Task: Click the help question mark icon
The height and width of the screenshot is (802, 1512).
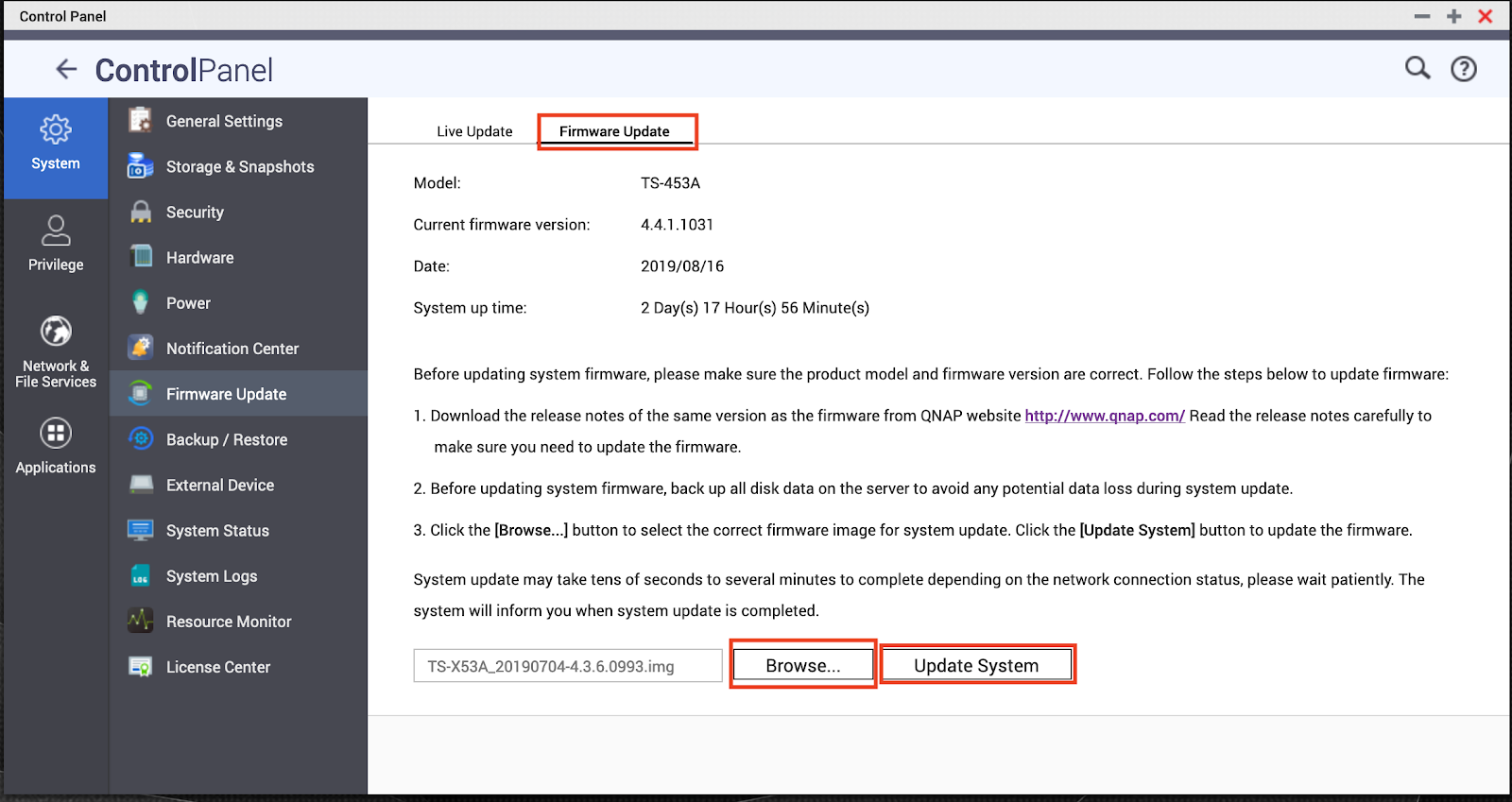Action: click(x=1463, y=69)
